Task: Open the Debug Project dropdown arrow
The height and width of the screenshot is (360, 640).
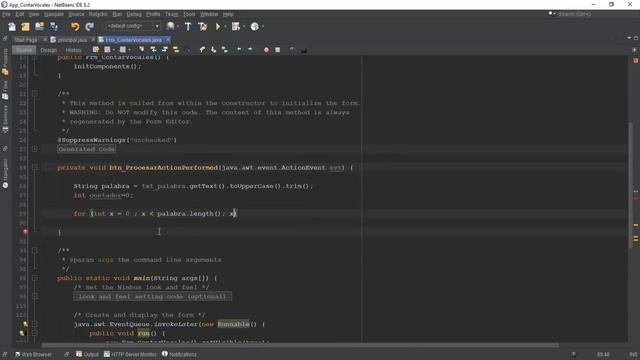Action: tap(244, 27)
